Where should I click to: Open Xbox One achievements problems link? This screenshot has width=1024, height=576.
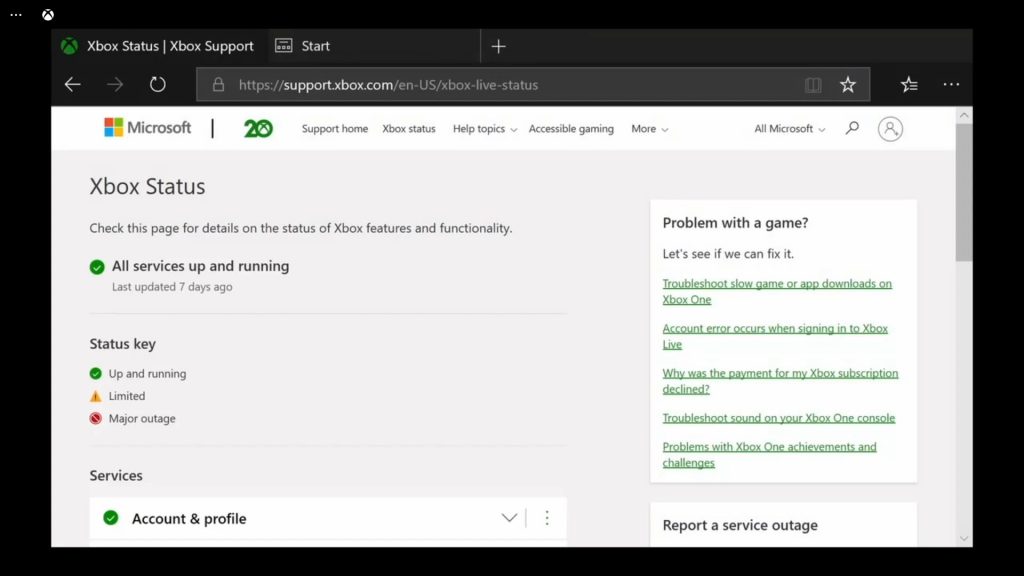point(769,455)
